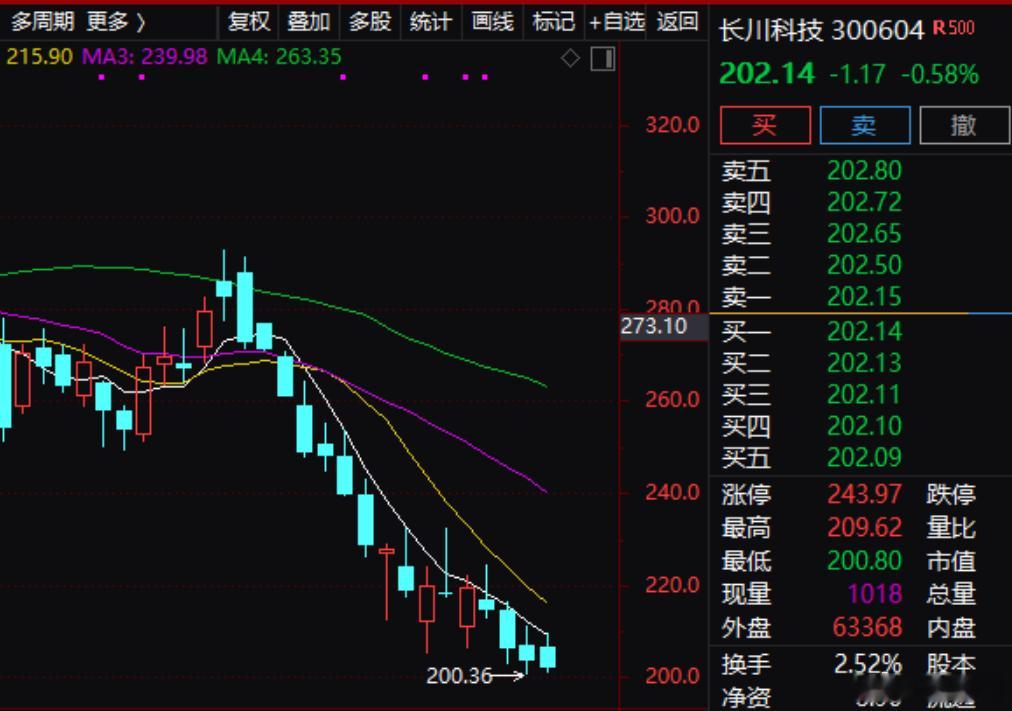1012x711 pixels.
Task: Select 买一 price 202.14
Action: (864, 332)
